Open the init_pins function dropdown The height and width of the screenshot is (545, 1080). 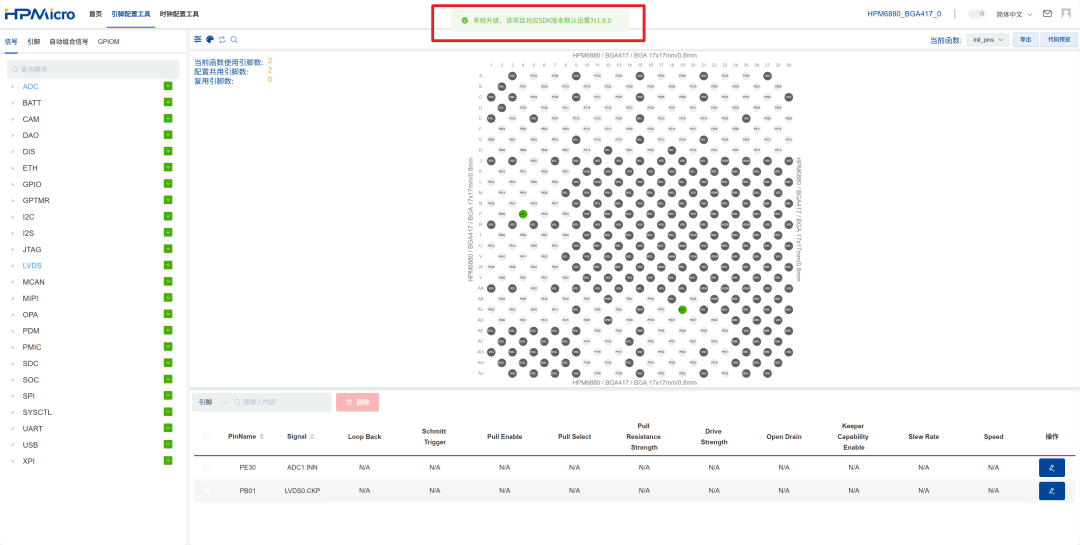click(988, 40)
